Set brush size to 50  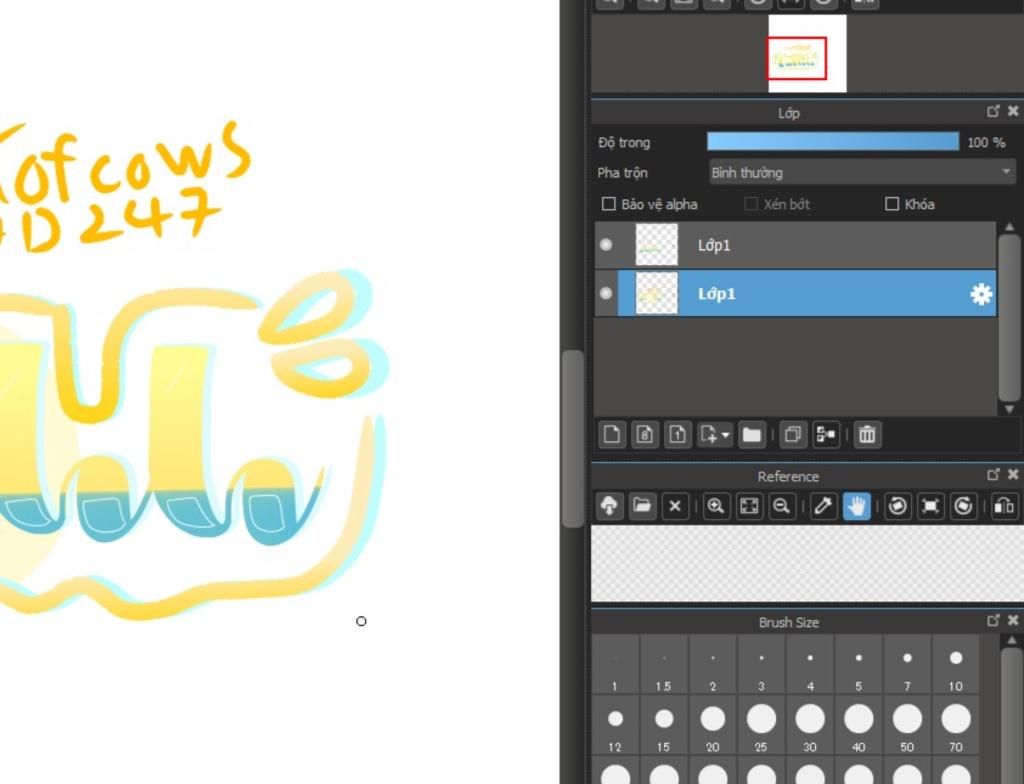click(907, 725)
